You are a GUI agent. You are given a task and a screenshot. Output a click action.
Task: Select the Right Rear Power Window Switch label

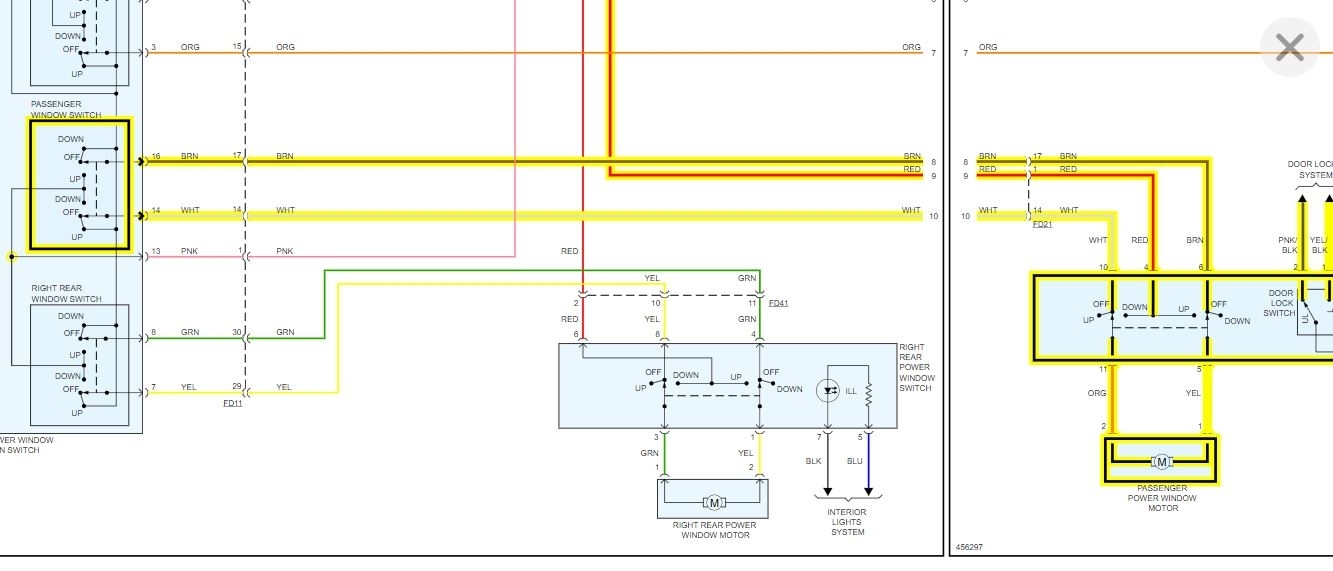tap(916, 367)
